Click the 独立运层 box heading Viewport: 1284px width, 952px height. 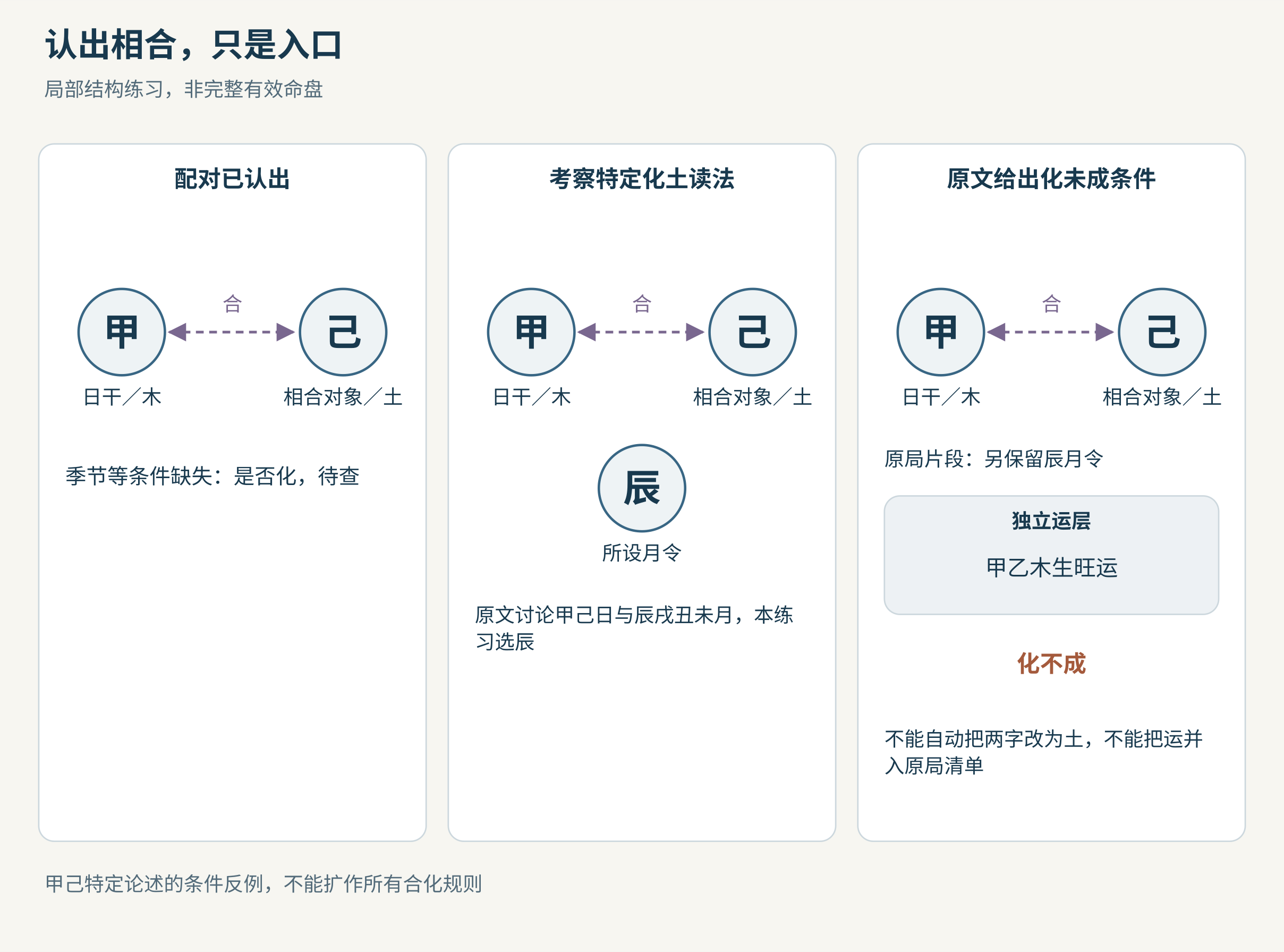tap(1052, 521)
